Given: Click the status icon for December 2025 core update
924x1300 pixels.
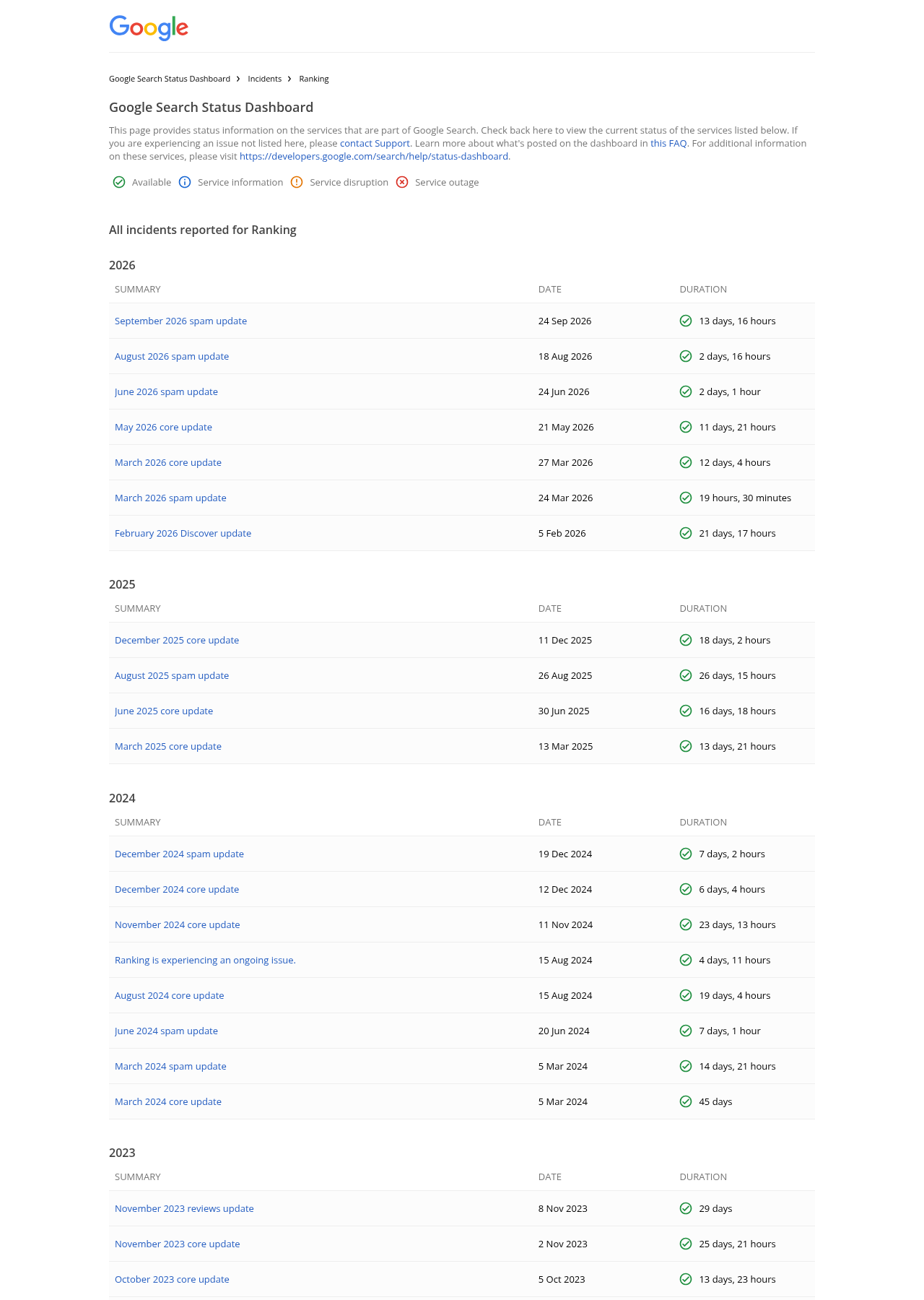Looking at the screenshot, I should click(x=686, y=640).
